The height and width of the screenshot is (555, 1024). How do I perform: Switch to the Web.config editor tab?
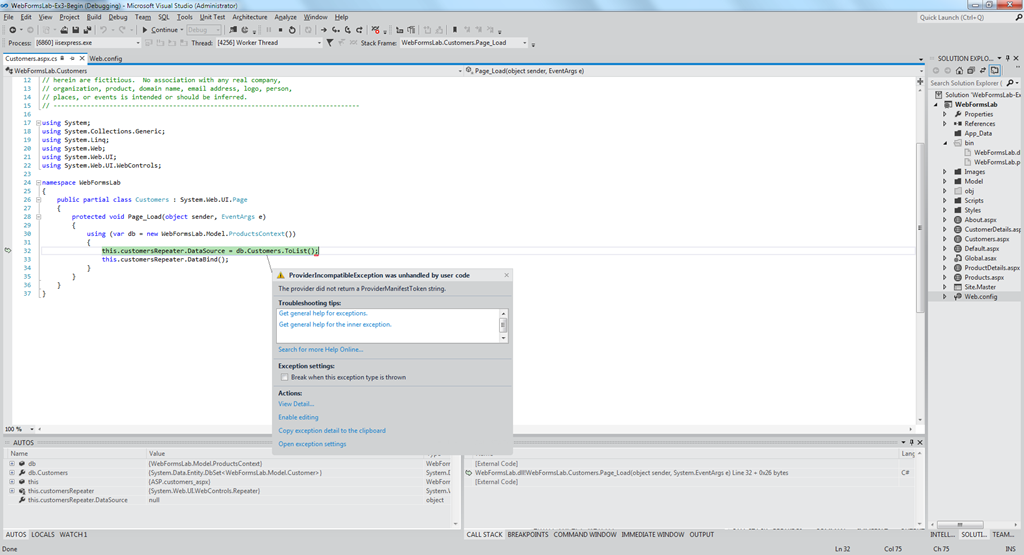point(105,59)
